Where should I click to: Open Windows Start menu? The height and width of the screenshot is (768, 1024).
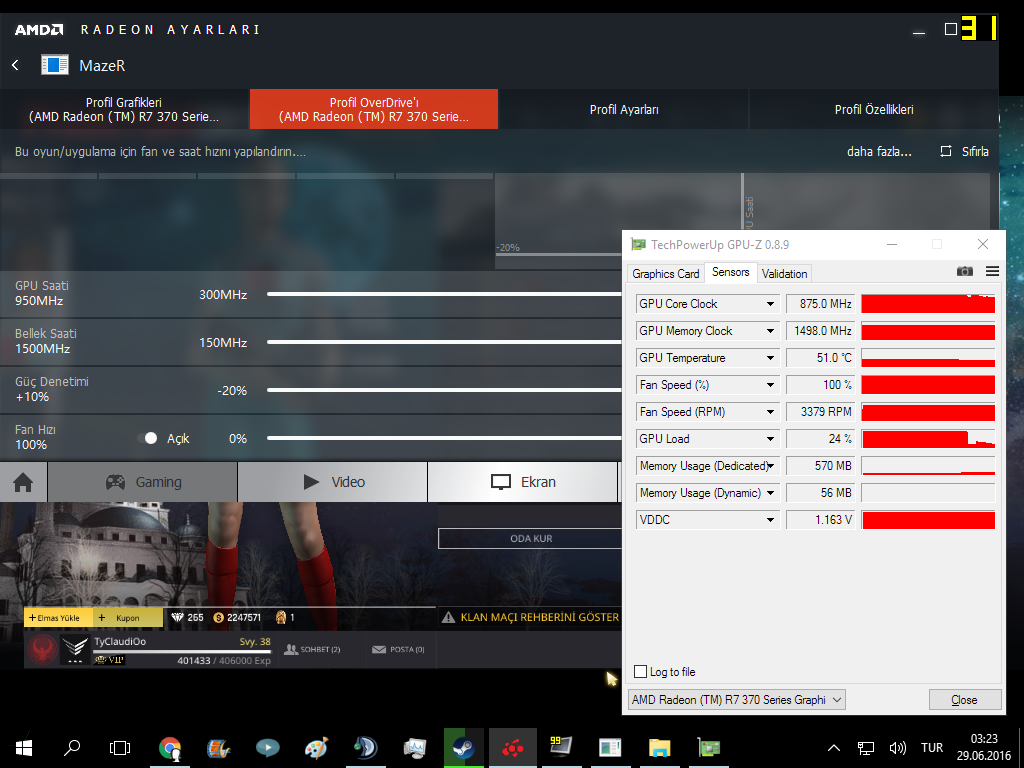[24, 748]
